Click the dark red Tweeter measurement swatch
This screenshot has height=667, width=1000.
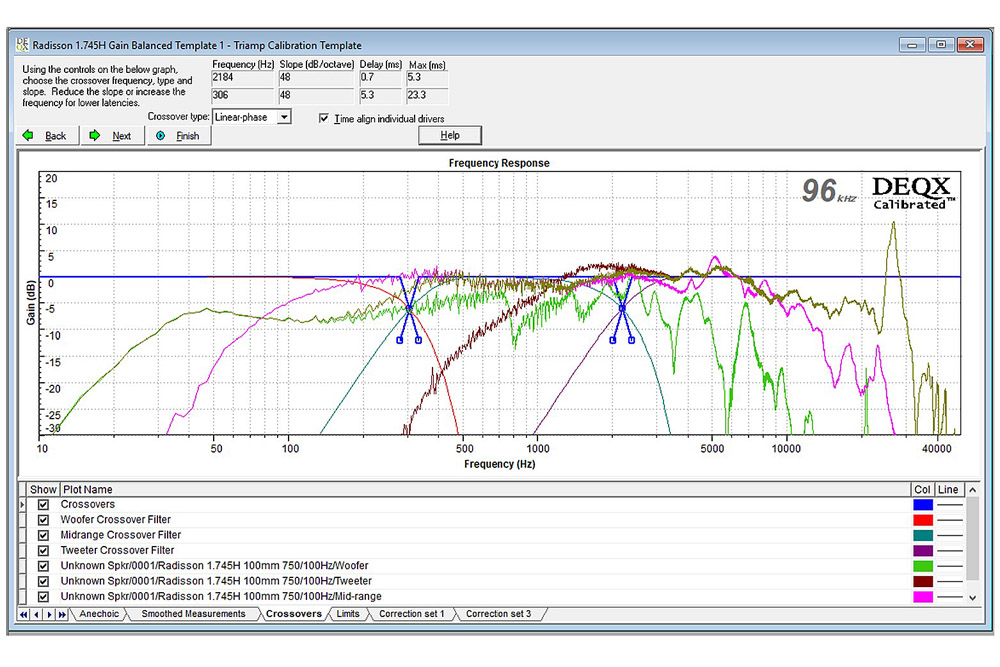pos(923,581)
